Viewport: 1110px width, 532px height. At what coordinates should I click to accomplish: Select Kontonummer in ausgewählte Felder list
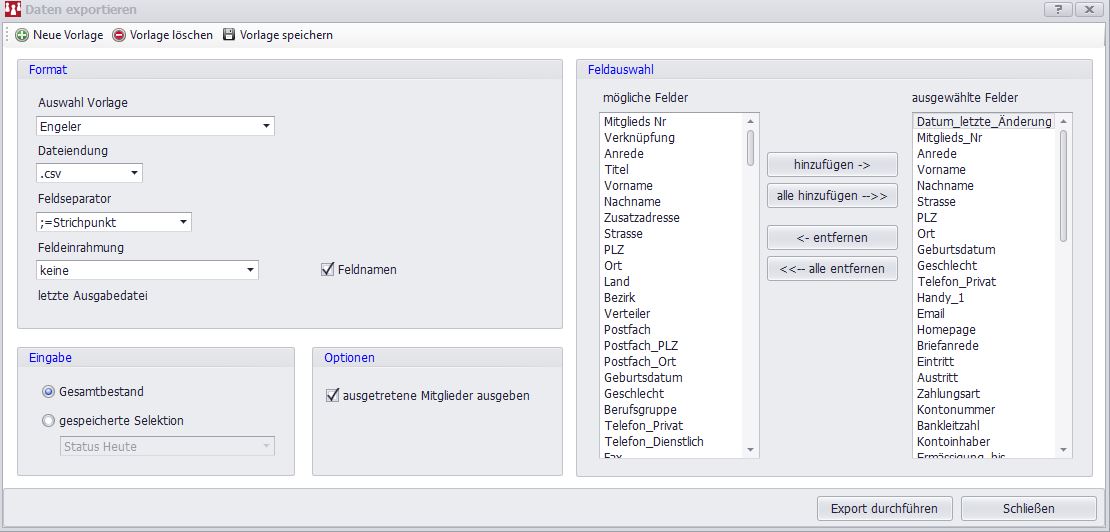(x=955, y=410)
